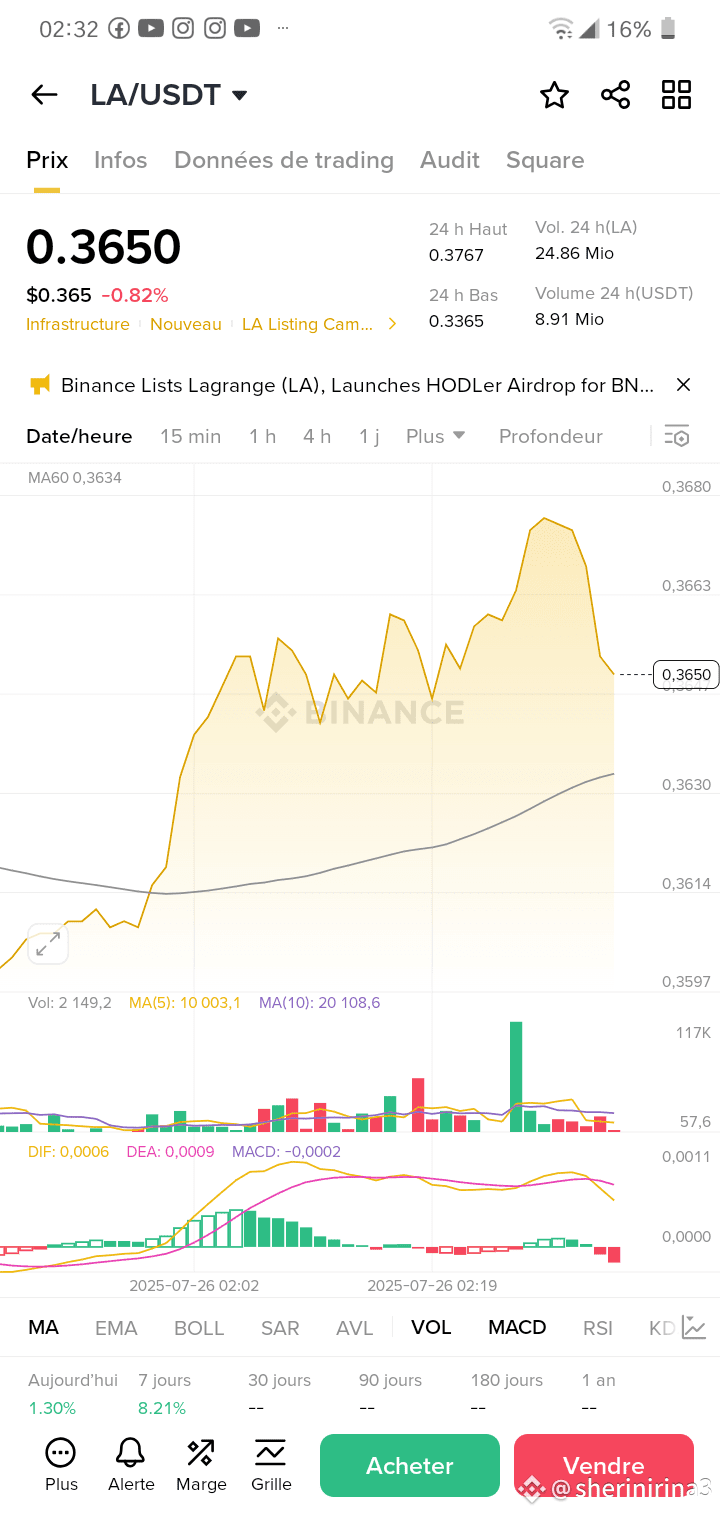Toggle the BOLL indicator
This screenshot has height=1515, width=720.
click(x=199, y=1328)
